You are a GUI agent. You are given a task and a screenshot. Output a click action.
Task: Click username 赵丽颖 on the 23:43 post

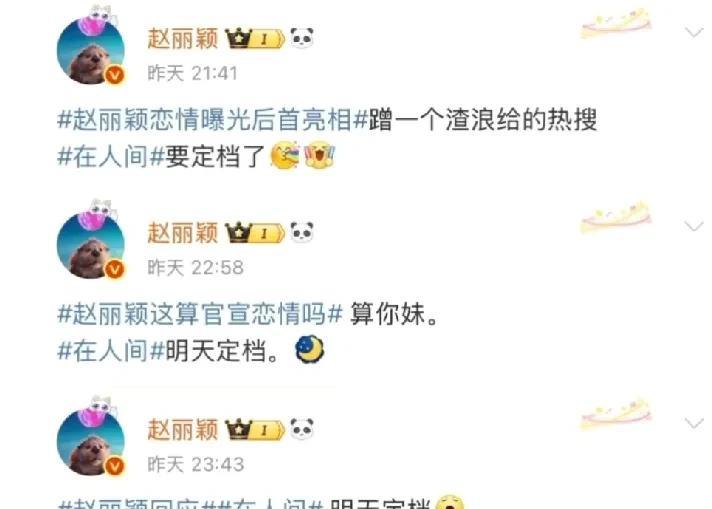tap(183, 430)
